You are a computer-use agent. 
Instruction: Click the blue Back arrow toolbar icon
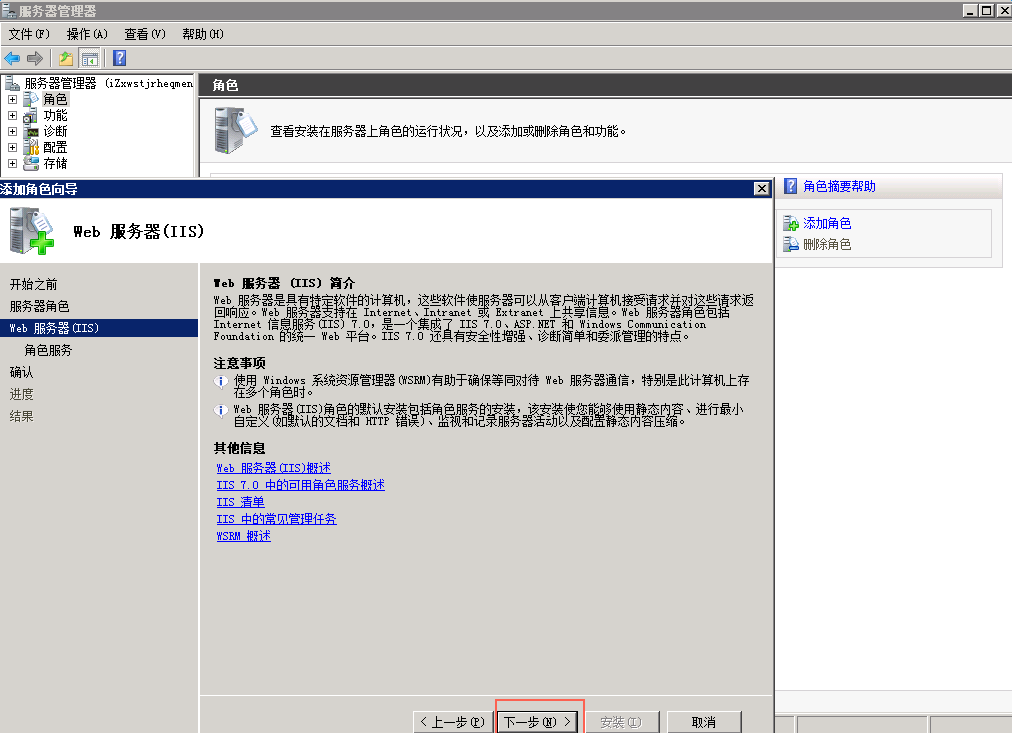(x=12, y=58)
